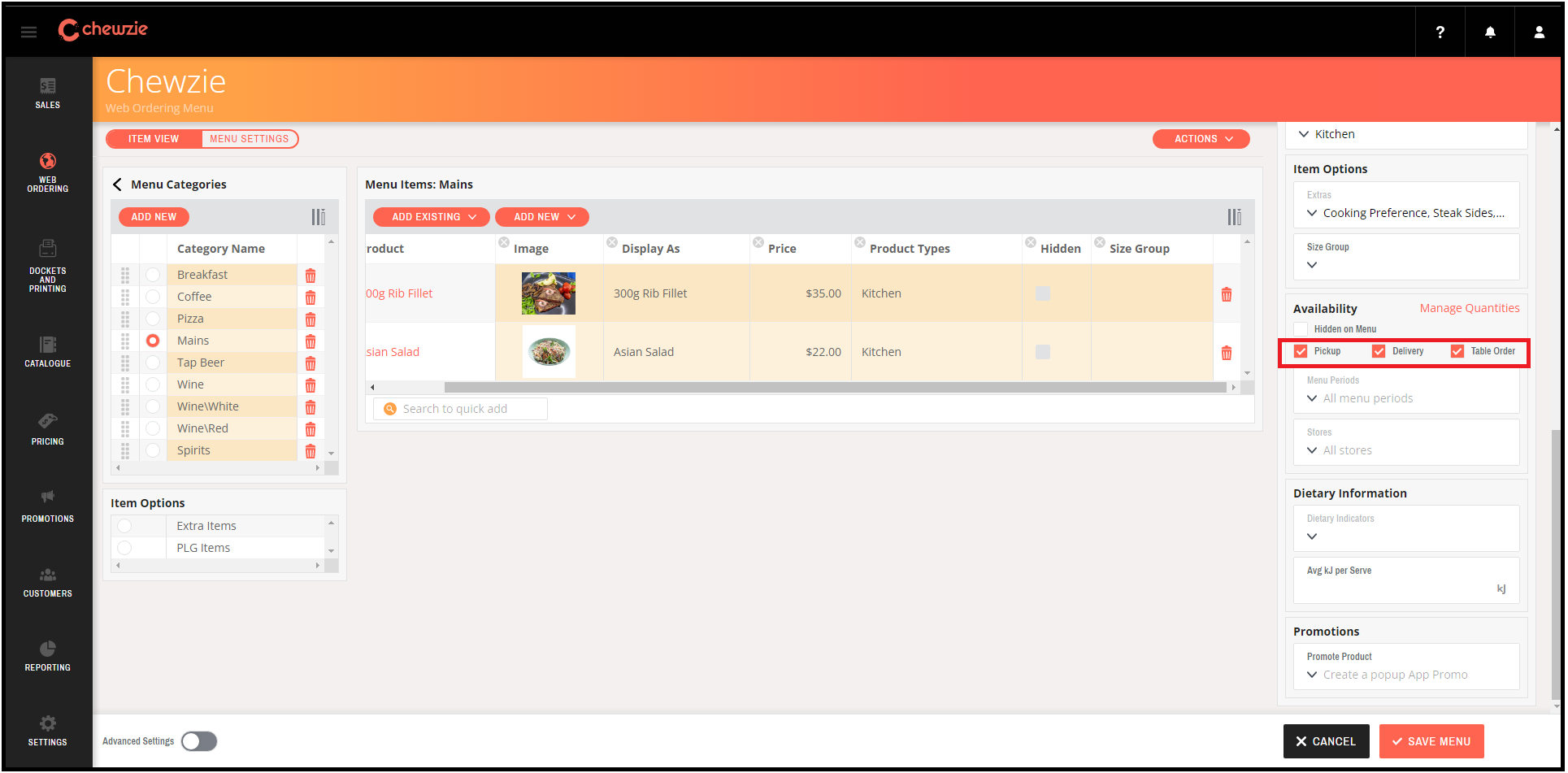
Task: Select the Mains category radio
Action: (153, 341)
